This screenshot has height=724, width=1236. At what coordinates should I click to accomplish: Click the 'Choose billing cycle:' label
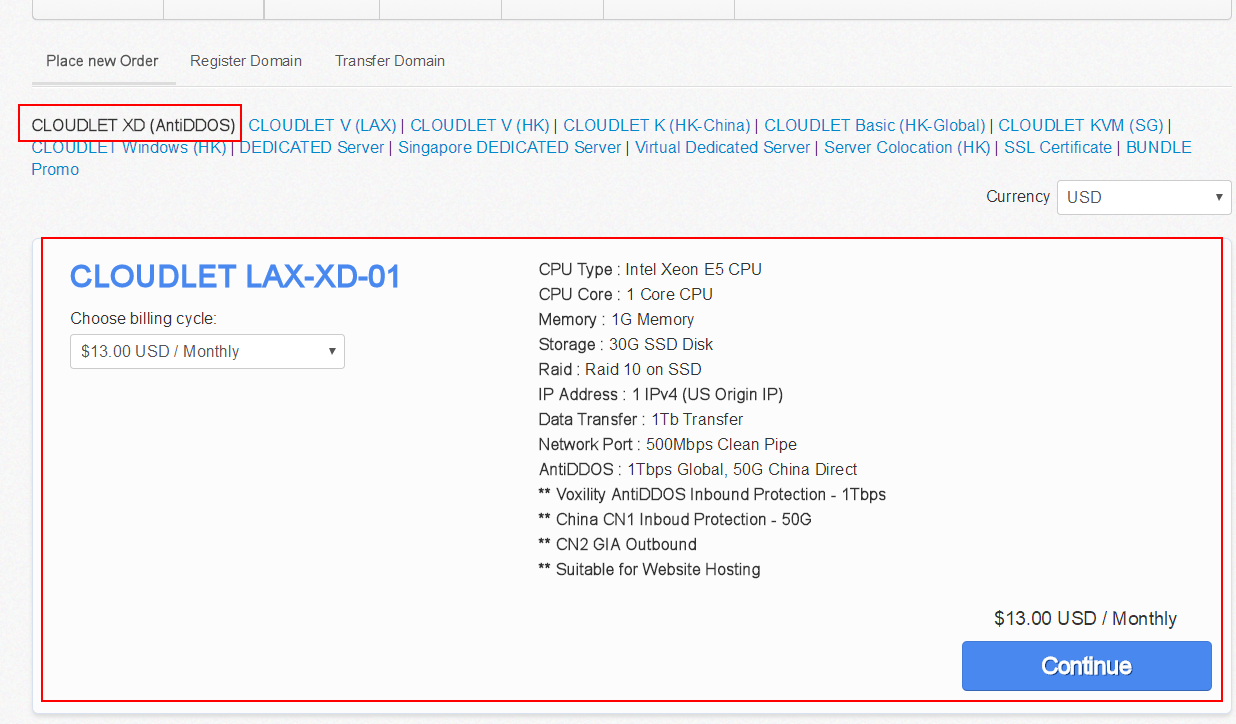(x=143, y=319)
